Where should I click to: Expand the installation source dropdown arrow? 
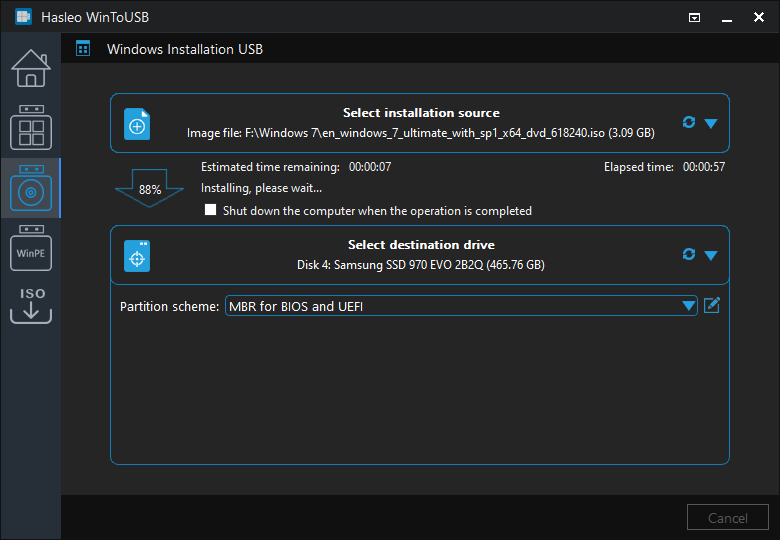pyautogui.click(x=711, y=123)
